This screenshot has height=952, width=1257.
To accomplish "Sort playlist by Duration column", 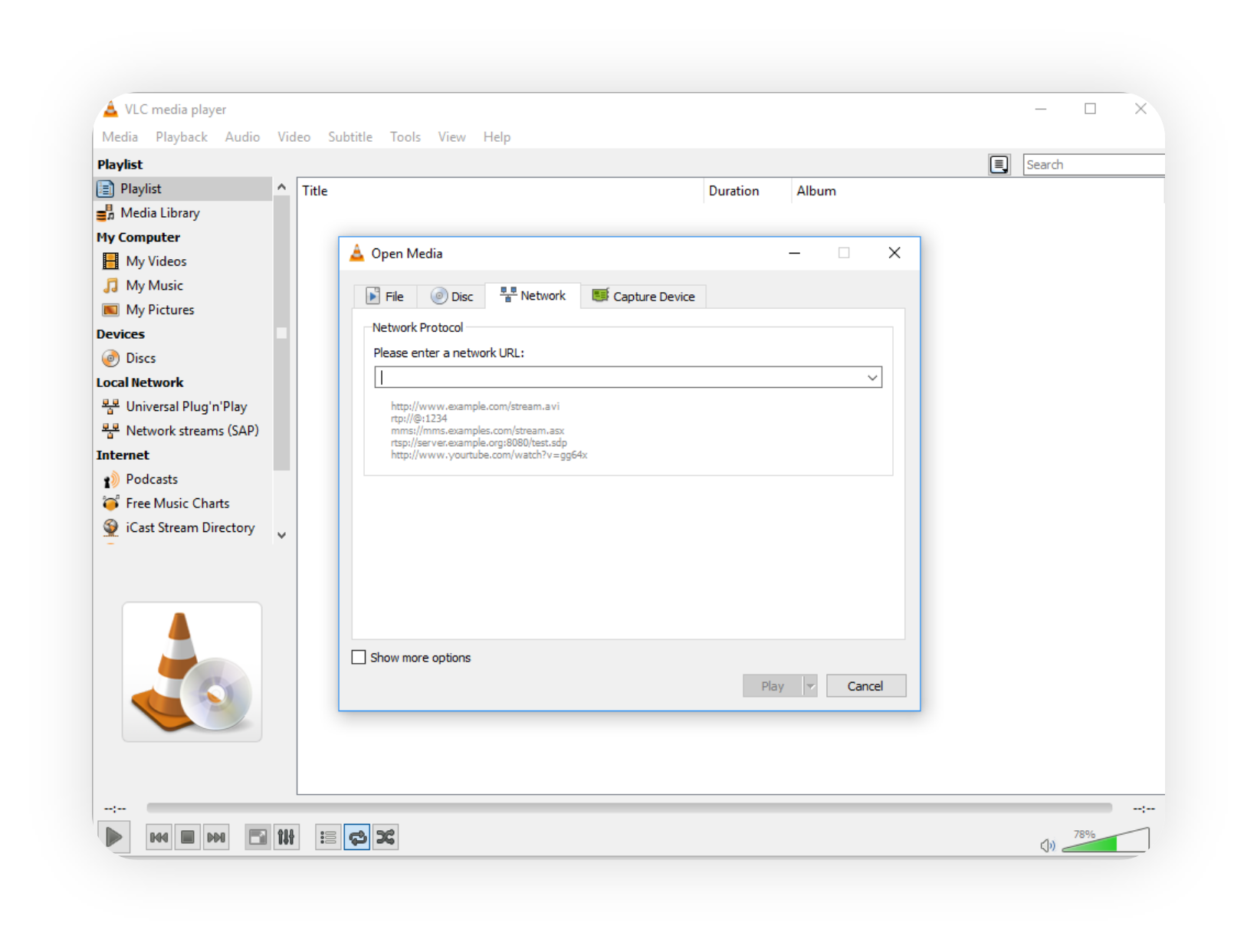I will (747, 191).
